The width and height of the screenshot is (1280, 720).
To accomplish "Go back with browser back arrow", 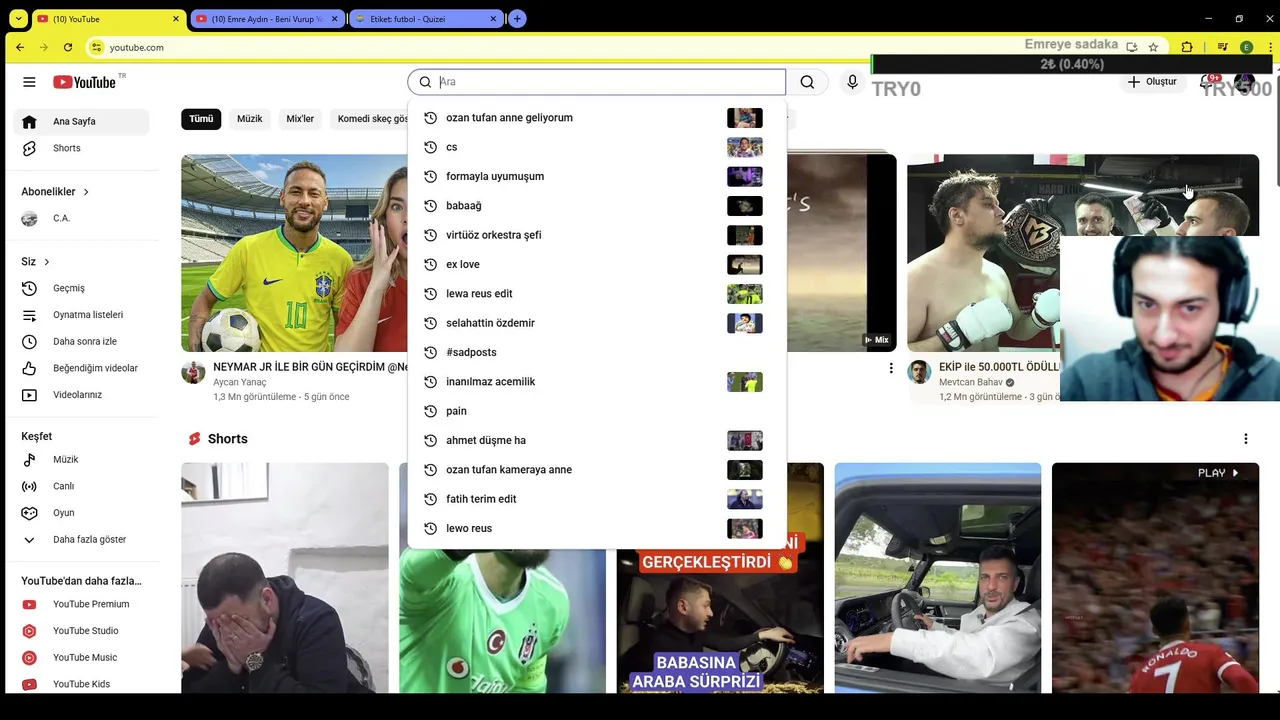I will 20,47.
